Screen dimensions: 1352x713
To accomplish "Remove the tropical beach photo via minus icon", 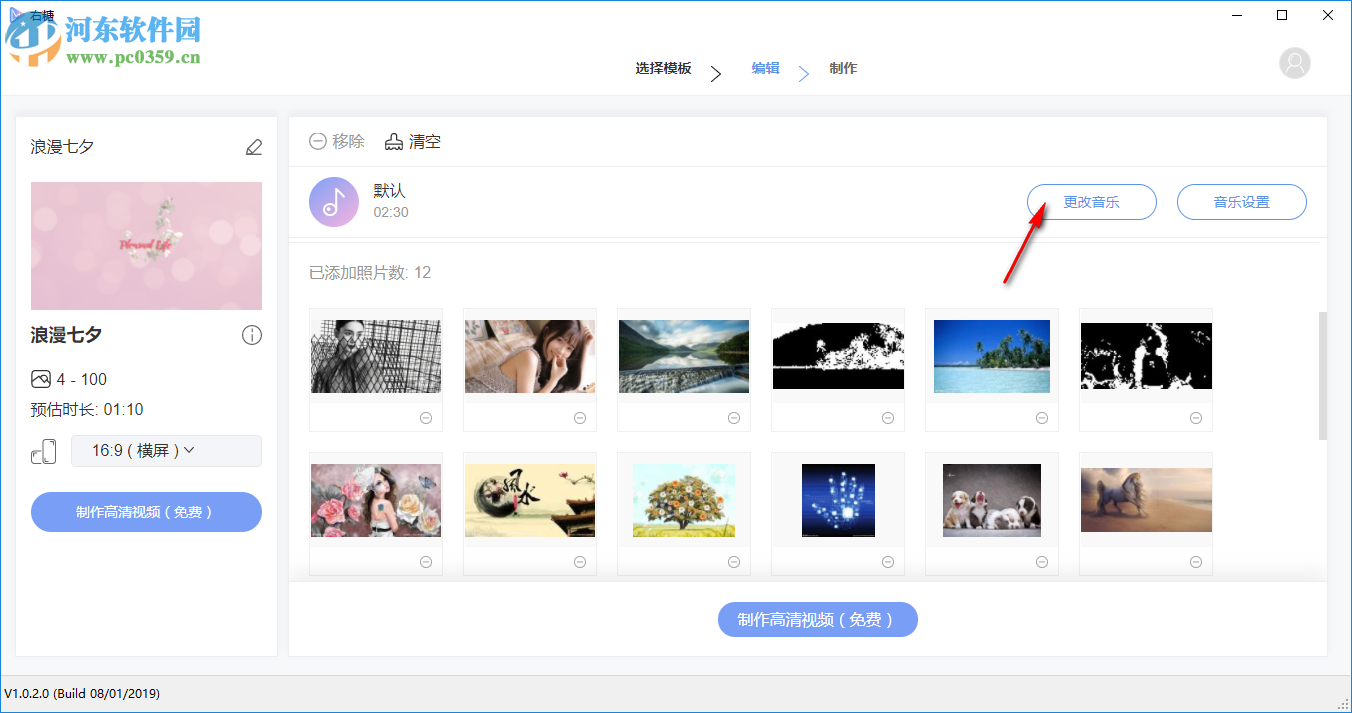I will [x=1042, y=418].
